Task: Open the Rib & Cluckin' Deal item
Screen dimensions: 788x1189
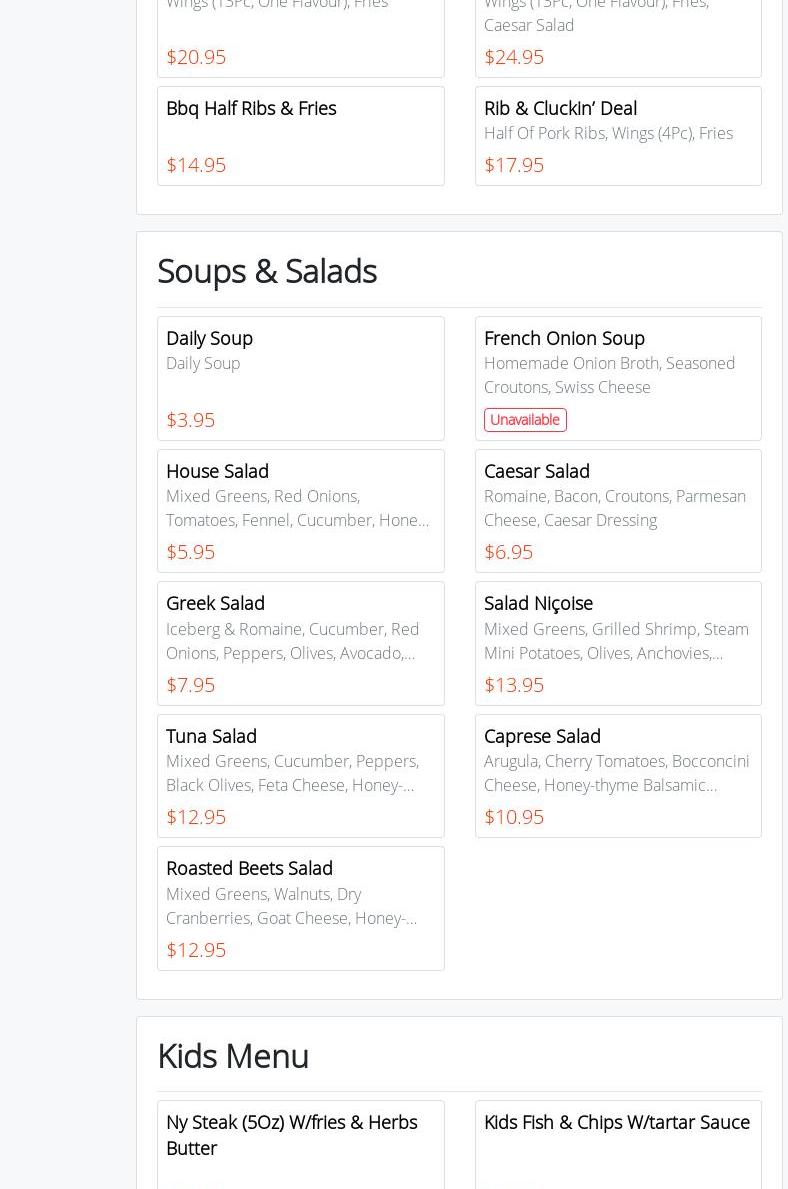Action: pyautogui.click(x=617, y=135)
